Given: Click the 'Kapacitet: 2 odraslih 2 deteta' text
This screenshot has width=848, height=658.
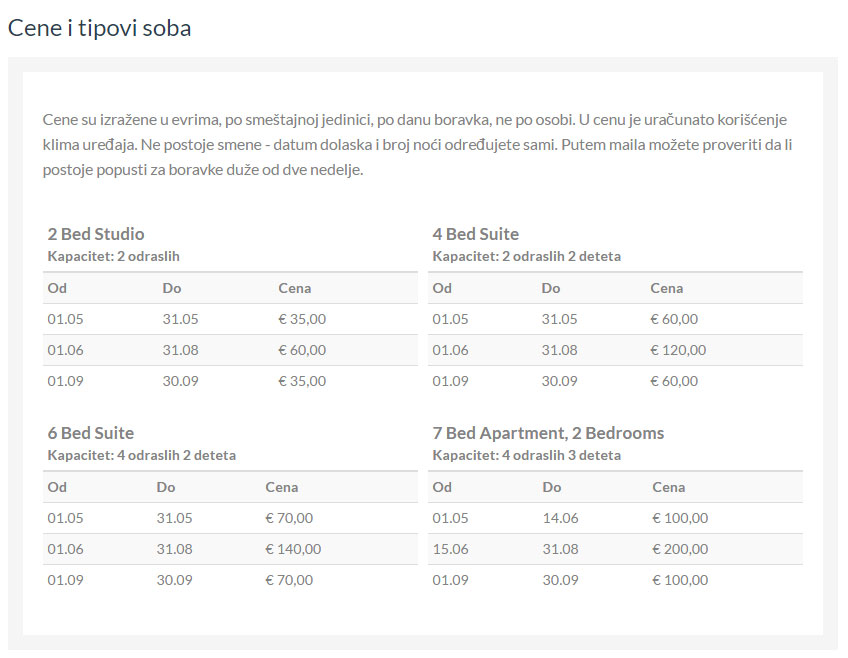Looking at the screenshot, I should click(x=526, y=256).
